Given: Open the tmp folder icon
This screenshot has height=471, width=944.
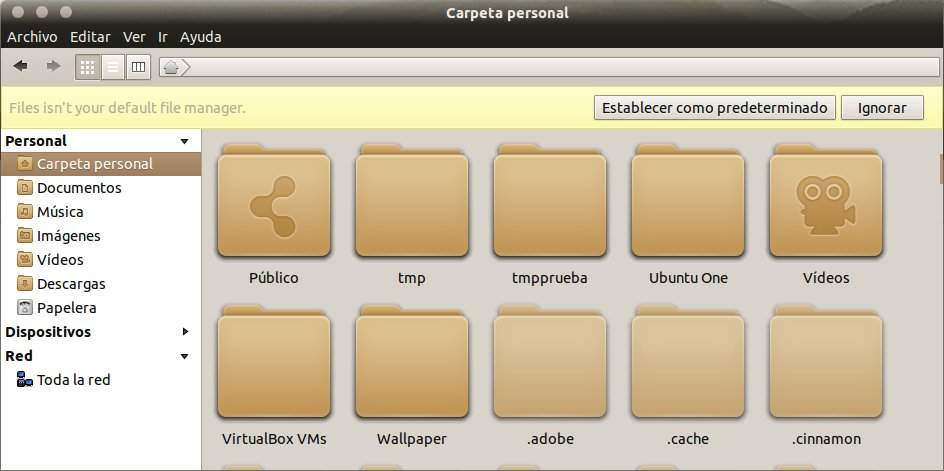Looking at the screenshot, I should pyautogui.click(x=412, y=201).
